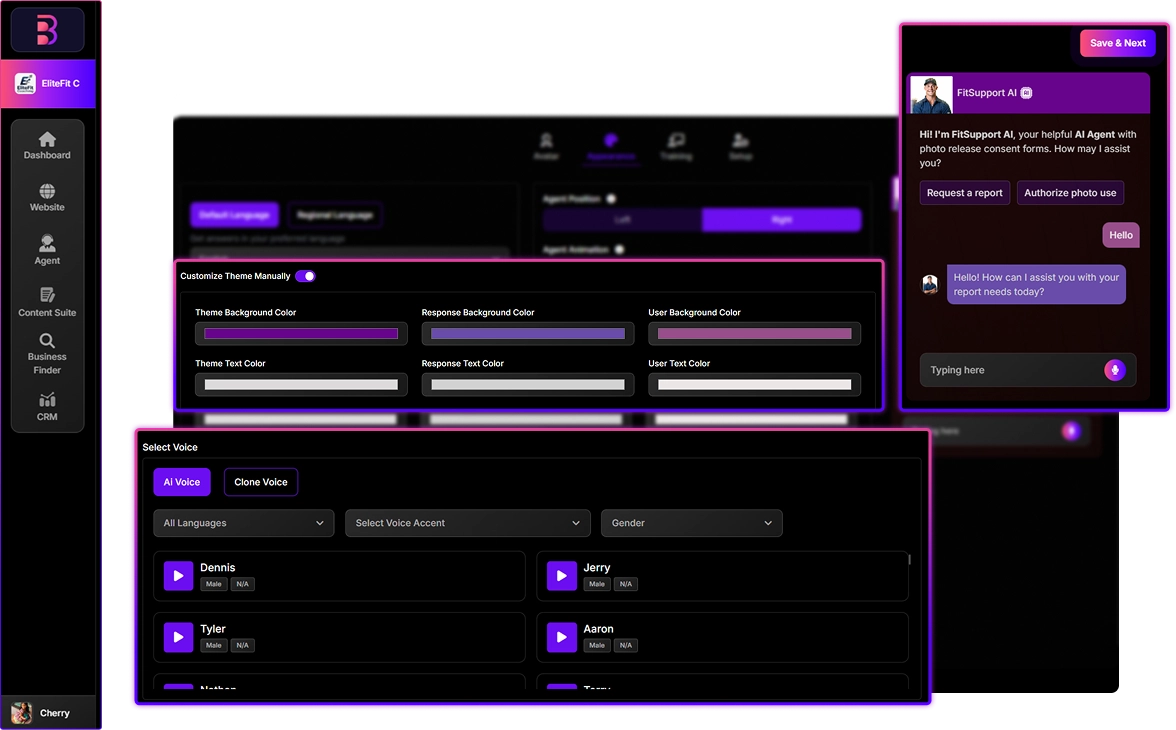
Task: Click the Save & Next button
Action: click(x=1117, y=43)
